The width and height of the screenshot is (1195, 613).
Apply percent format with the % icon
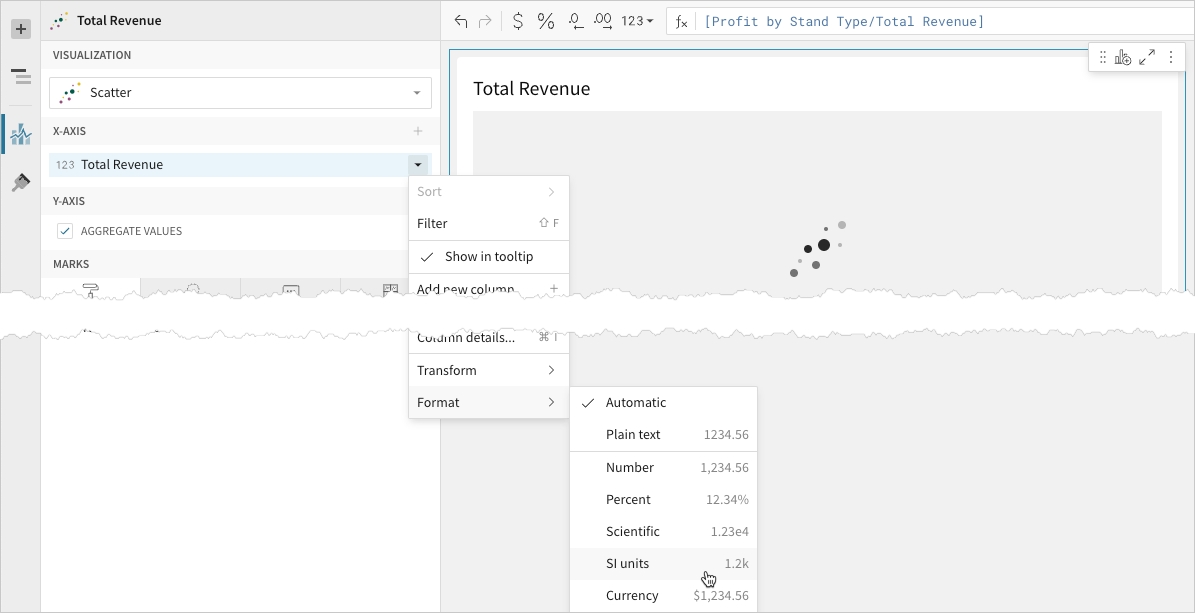point(546,21)
